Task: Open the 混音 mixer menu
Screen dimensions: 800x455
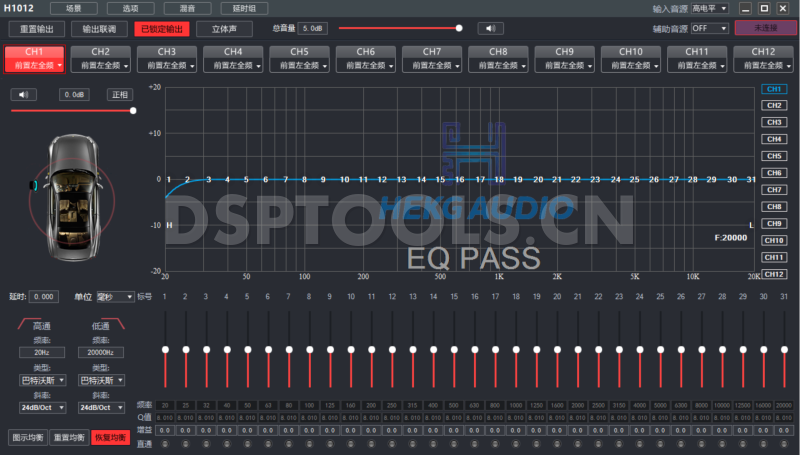Action: coord(187,9)
